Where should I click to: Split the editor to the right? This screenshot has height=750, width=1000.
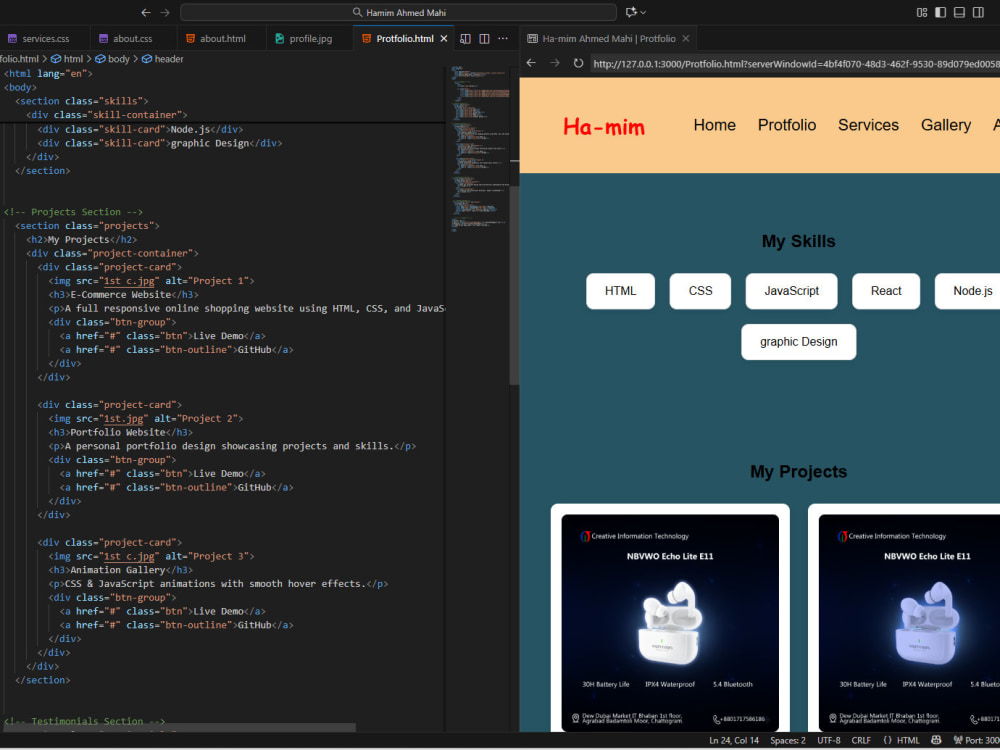(x=485, y=38)
